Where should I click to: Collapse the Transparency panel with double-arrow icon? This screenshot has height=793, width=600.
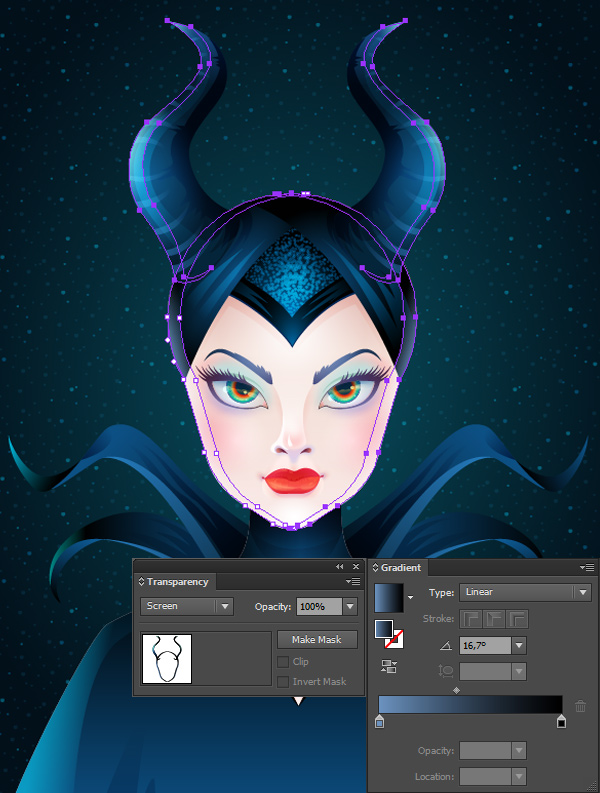pyautogui.click(x=339, y=566)
